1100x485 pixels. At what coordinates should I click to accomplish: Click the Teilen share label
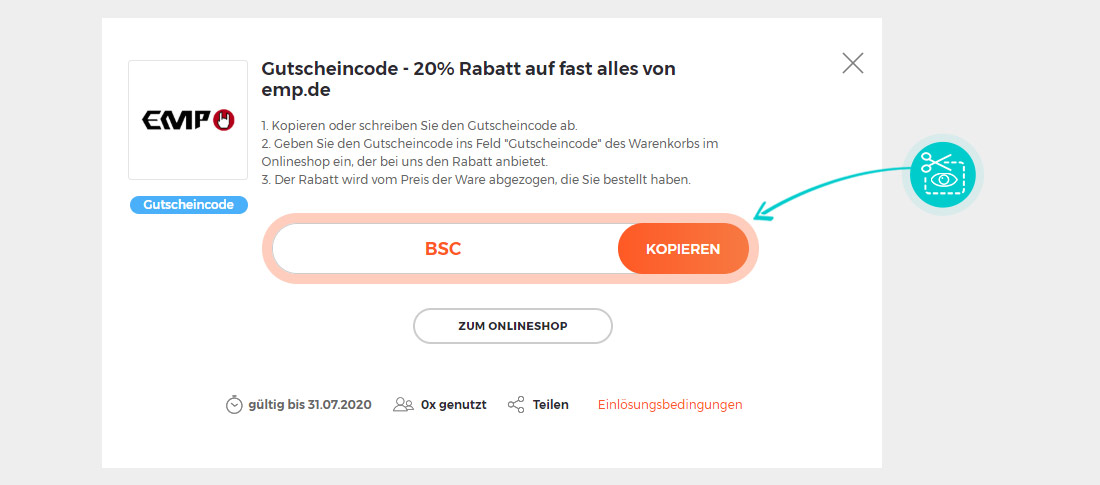coord(551,405)
